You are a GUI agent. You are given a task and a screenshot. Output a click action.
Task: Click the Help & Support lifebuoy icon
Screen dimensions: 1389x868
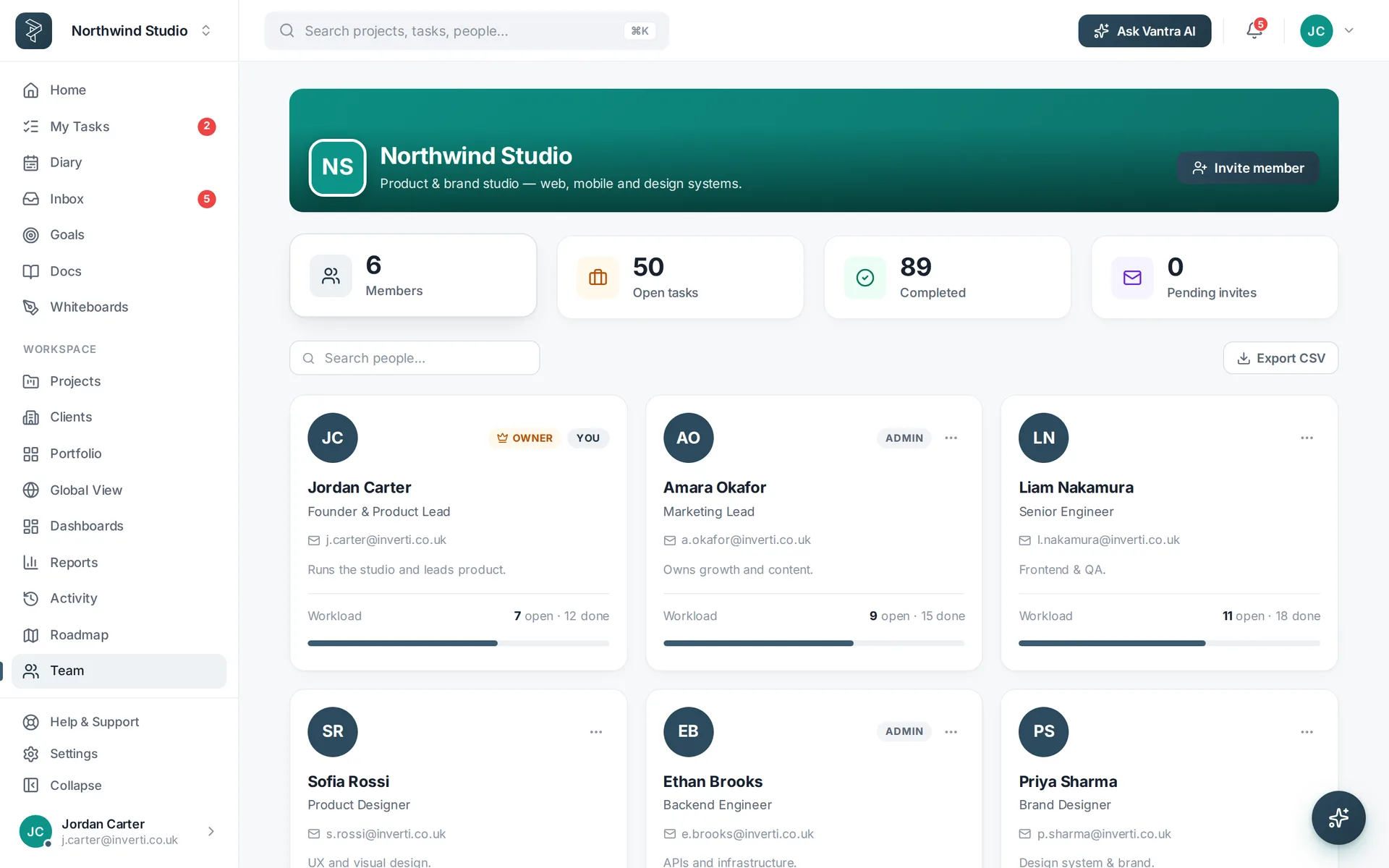click(x=30, y=722)
